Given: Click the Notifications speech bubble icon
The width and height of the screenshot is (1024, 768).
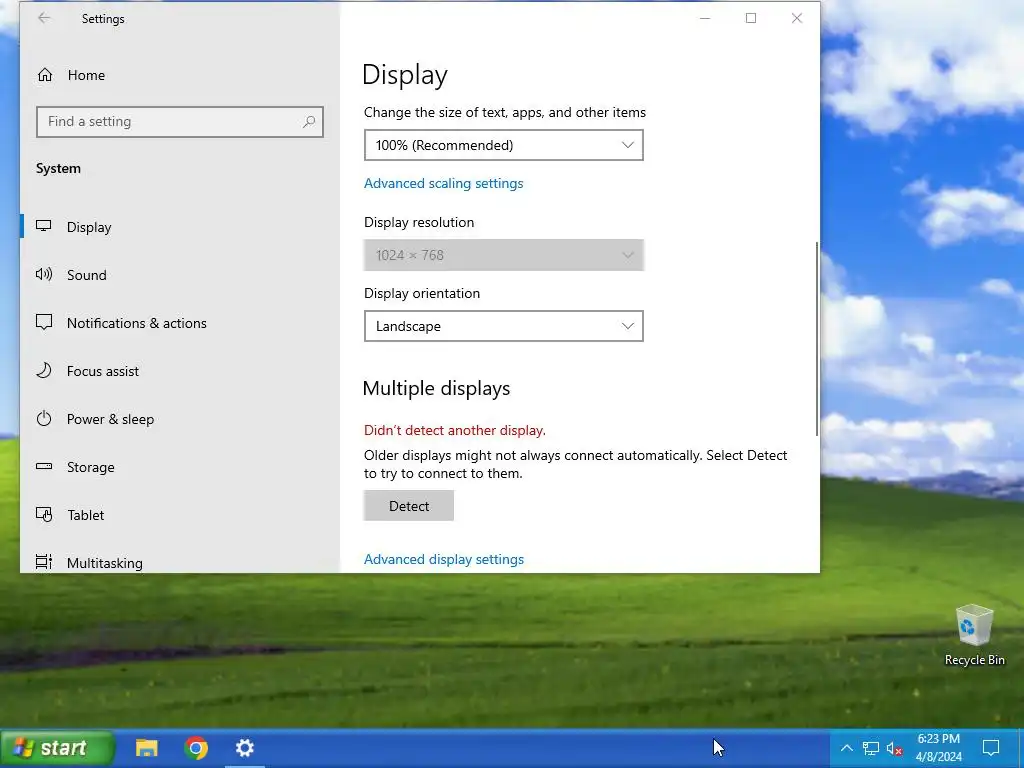Looking at the screenshot, I should (x=44, y=322).
